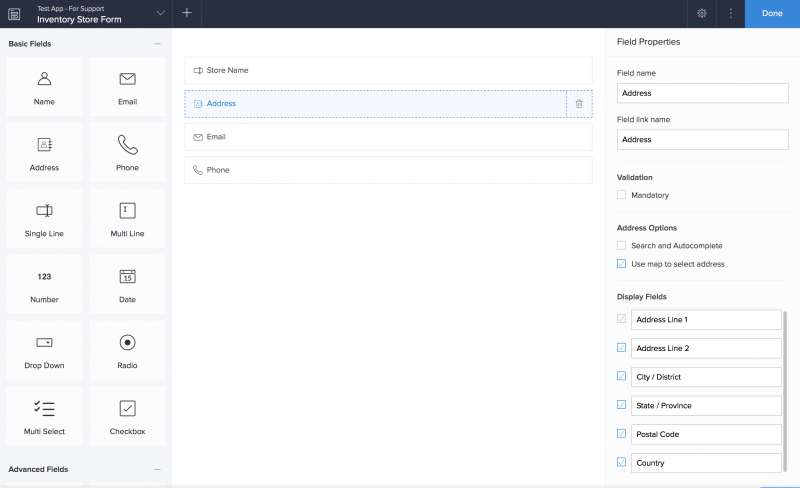Click the Name field icon

pos(44,79)
